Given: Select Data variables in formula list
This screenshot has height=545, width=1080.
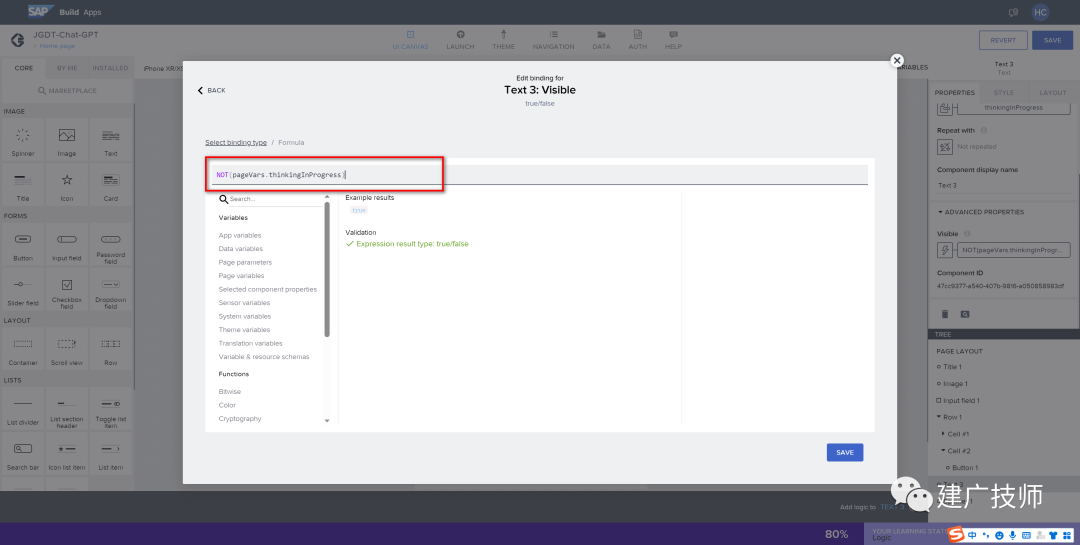Looking at the screenshot, I should click(240, 249).
